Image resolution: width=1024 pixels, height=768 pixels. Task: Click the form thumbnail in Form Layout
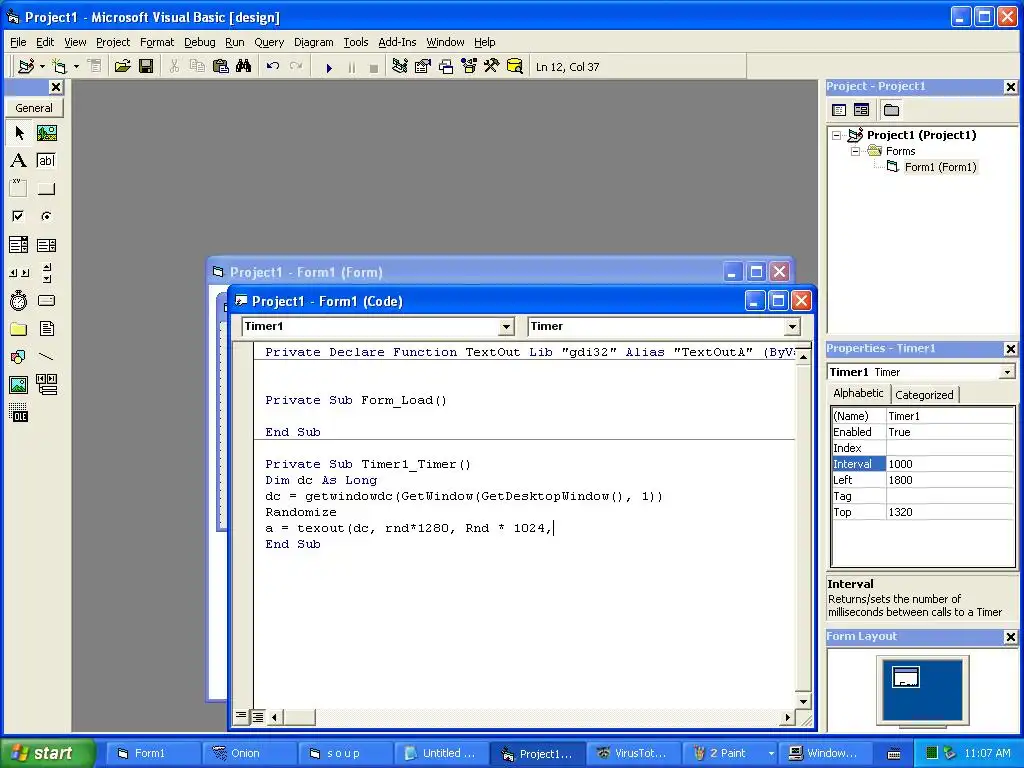[x=906, y=677]
